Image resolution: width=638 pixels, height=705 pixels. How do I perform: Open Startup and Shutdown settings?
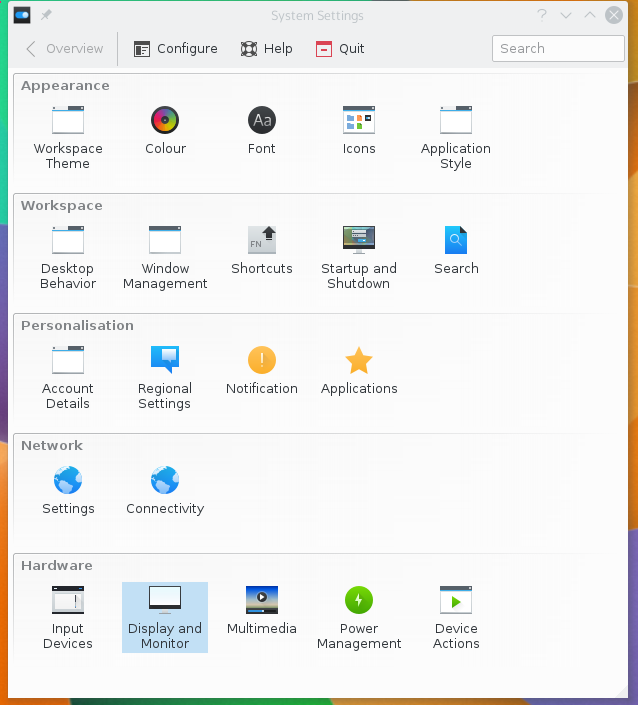click(359, 258)
